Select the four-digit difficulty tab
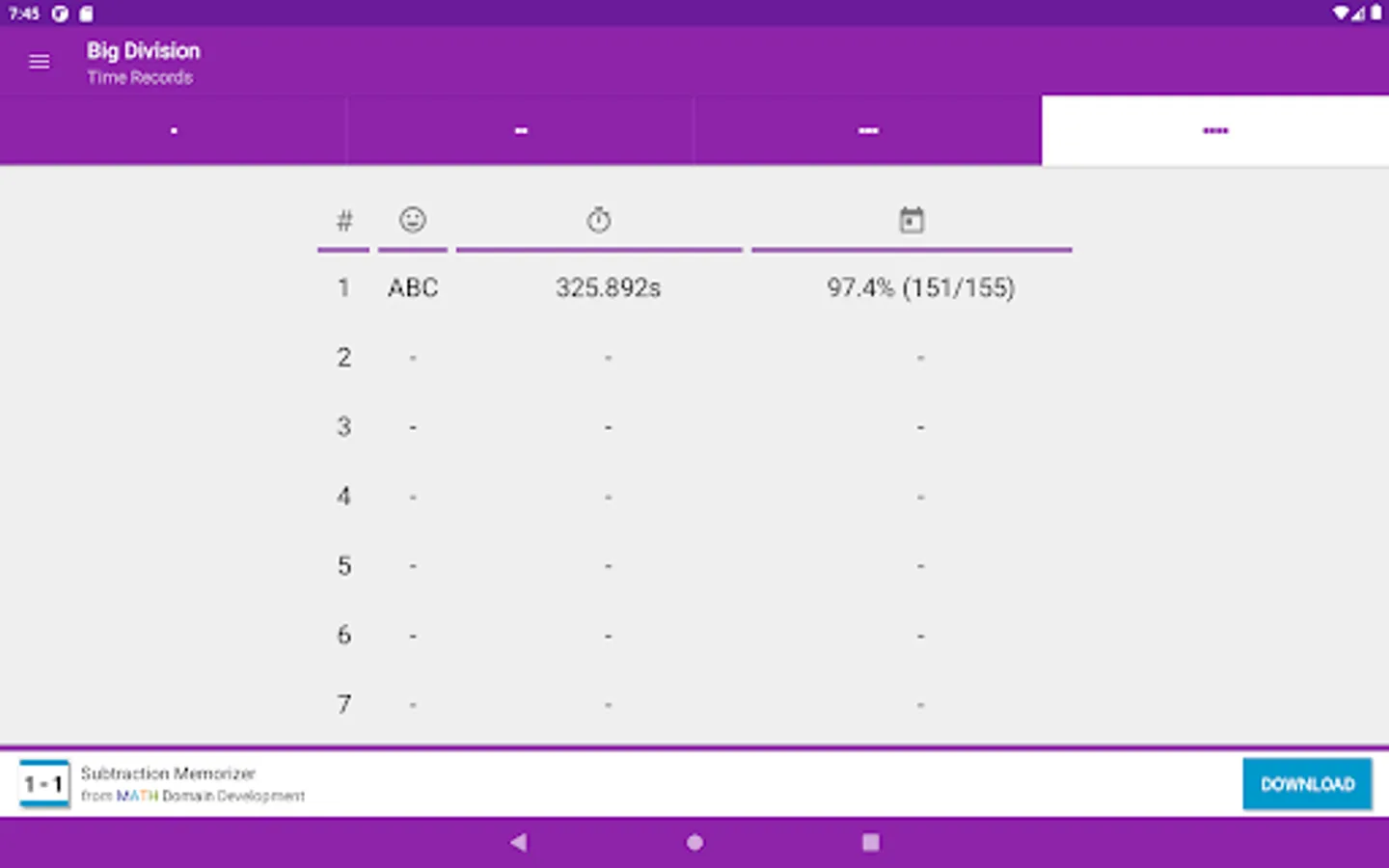 tap(1215, 130)
